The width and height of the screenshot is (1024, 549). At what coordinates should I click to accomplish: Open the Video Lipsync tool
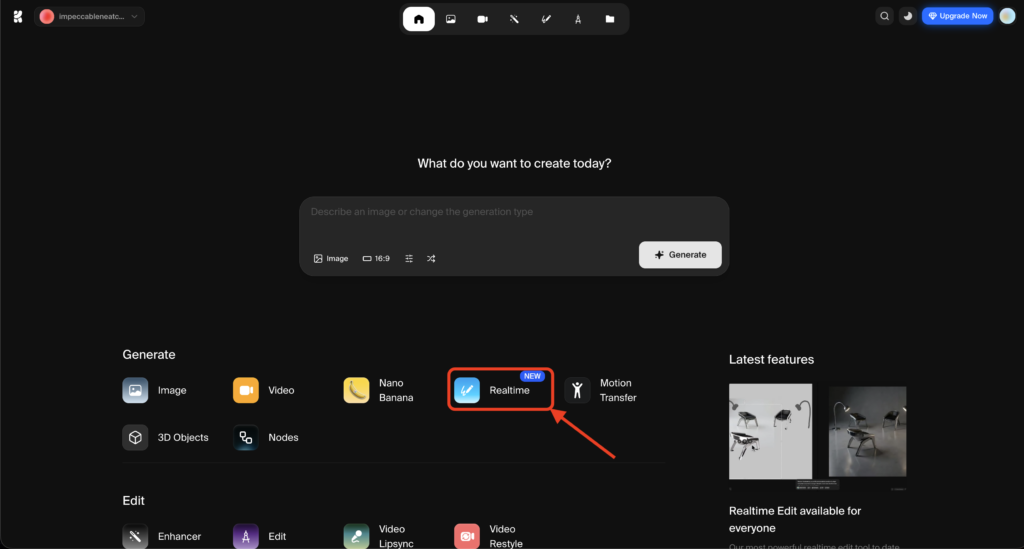(379, 536)
